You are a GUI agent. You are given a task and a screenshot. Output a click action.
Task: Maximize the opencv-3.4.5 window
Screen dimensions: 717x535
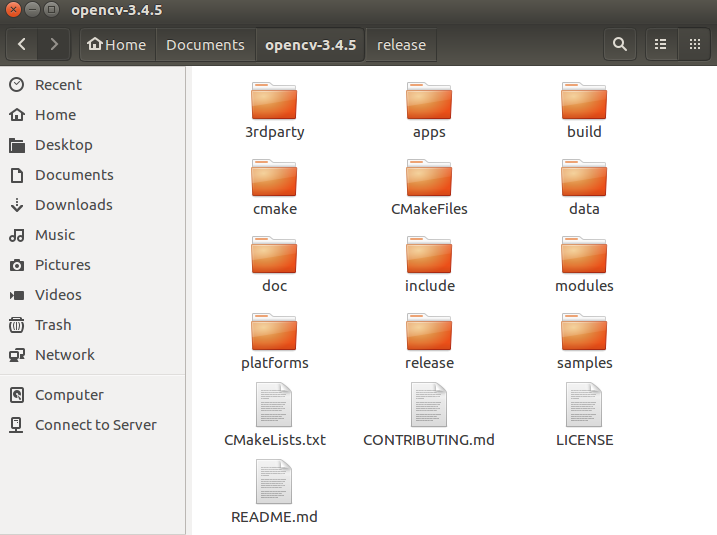[x=52, y=9]
